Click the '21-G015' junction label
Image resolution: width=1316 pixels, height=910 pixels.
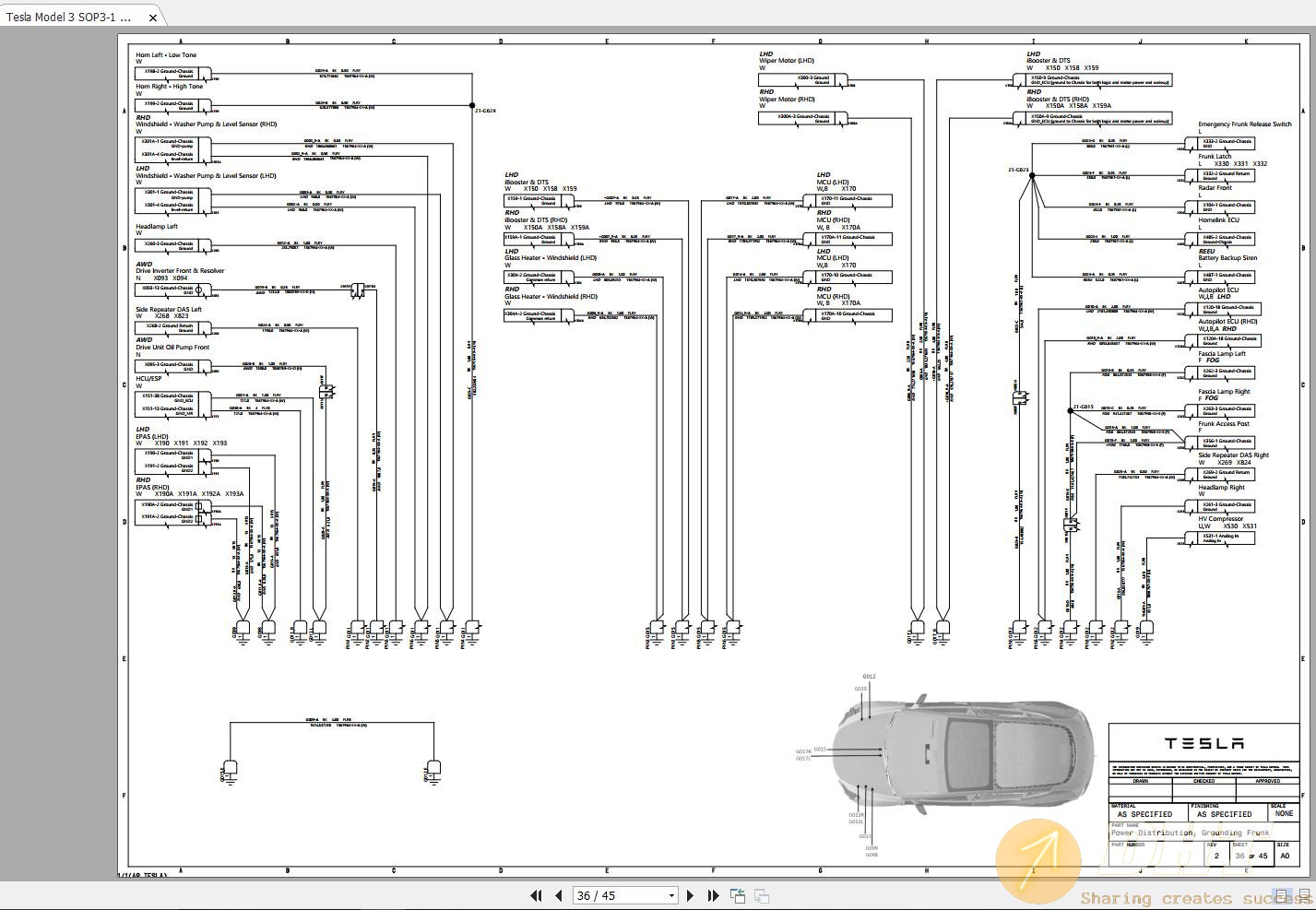(1083, 407)
